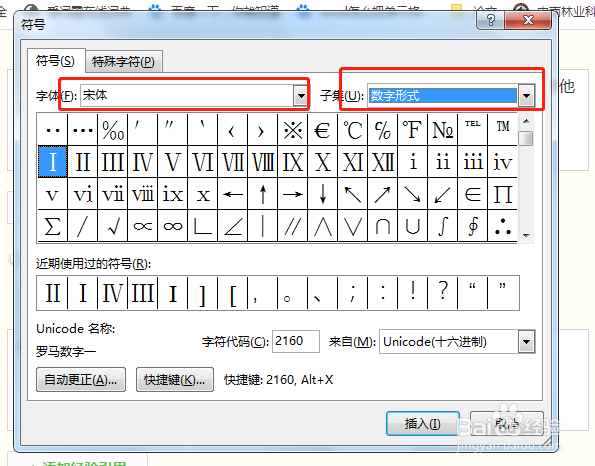Choose the numero № symbol
595x466 pixels.
point(442,130)
